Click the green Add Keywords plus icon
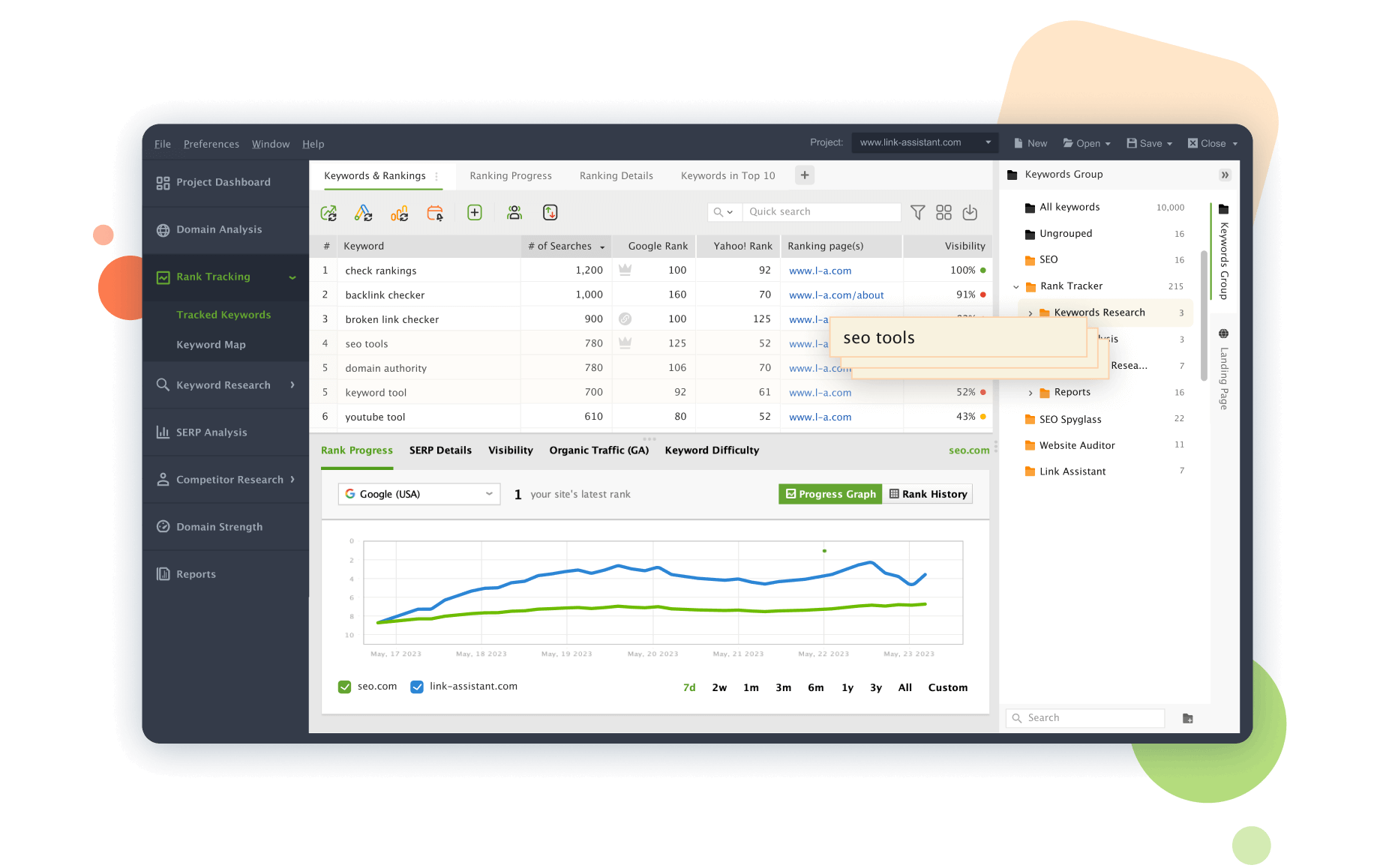1395x868 pixels. click(x=475, y=213)
